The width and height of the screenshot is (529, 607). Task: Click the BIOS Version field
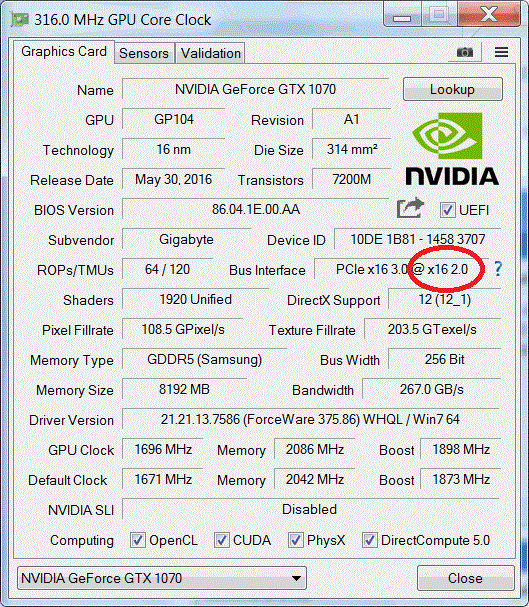click(255, 209)
